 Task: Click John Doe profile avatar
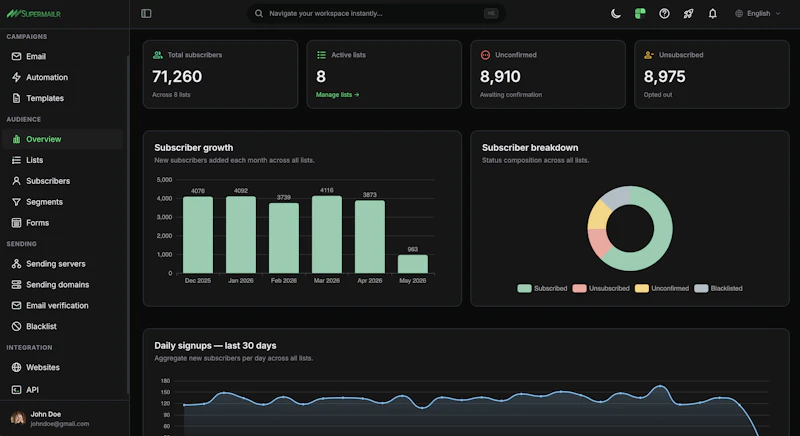pos(18,419)
